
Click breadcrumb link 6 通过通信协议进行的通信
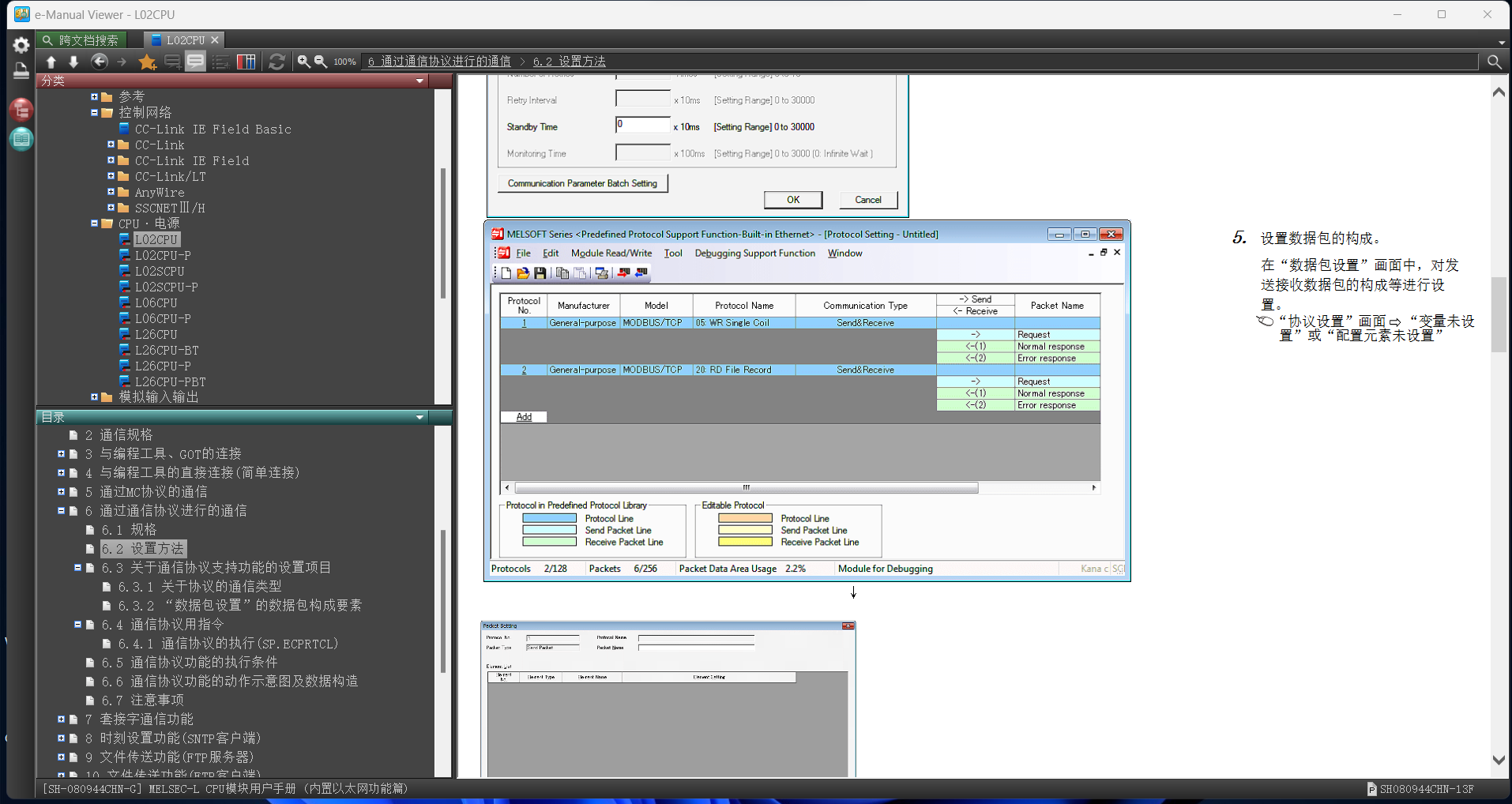pos(439,62)
